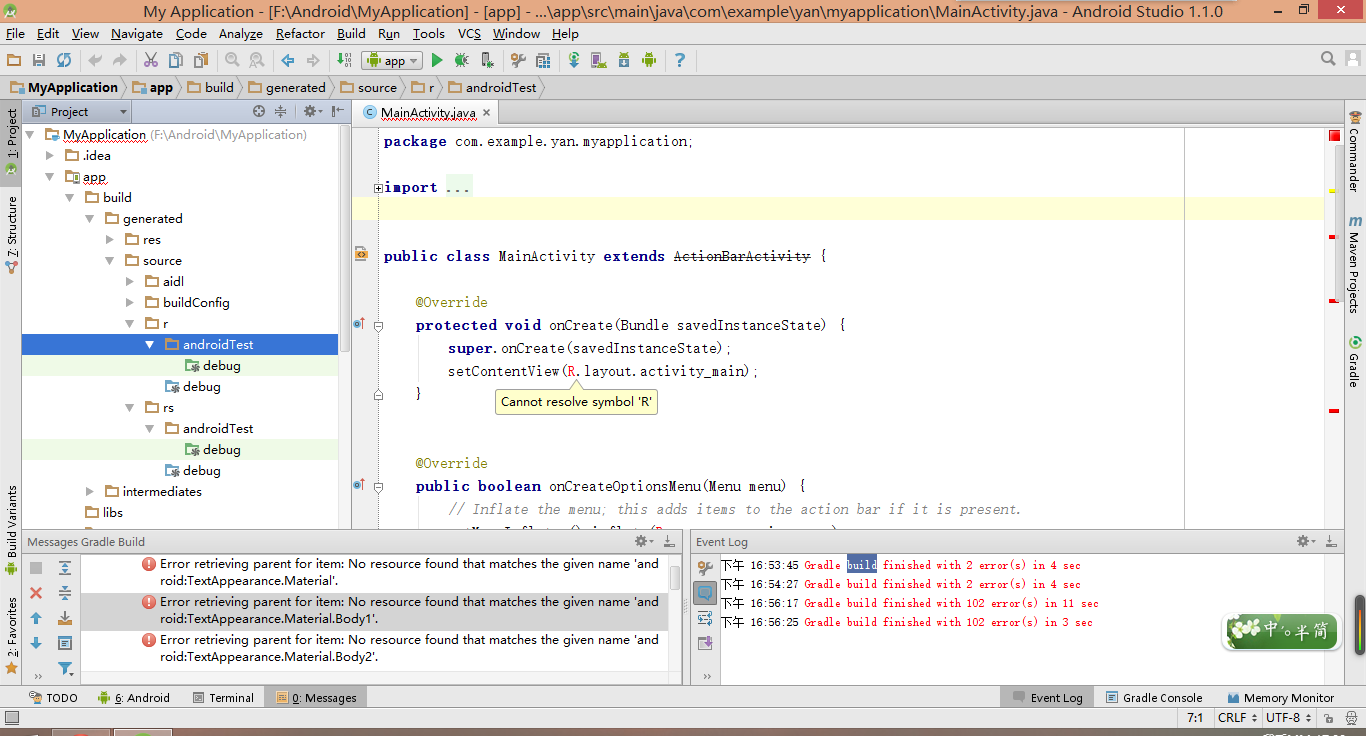Open the Build menu
1366x736 pixels.
click(351, 33)
